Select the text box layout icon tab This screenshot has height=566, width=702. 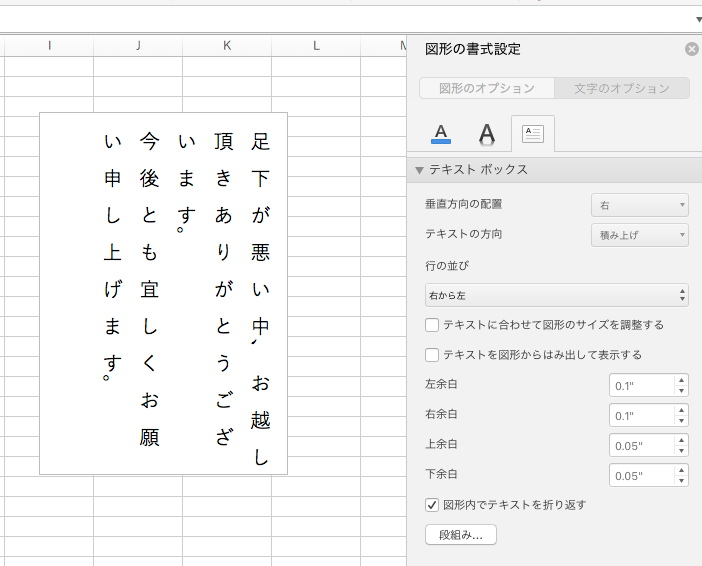pos(533,133)
